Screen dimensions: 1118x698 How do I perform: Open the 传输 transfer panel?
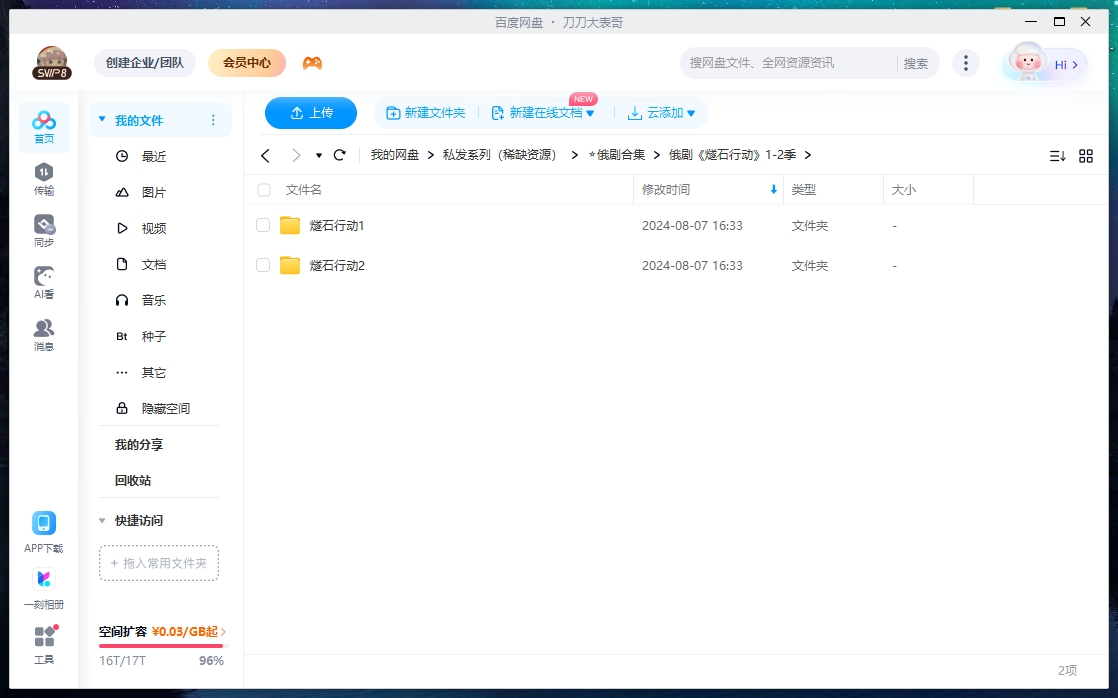pos(43,180)
